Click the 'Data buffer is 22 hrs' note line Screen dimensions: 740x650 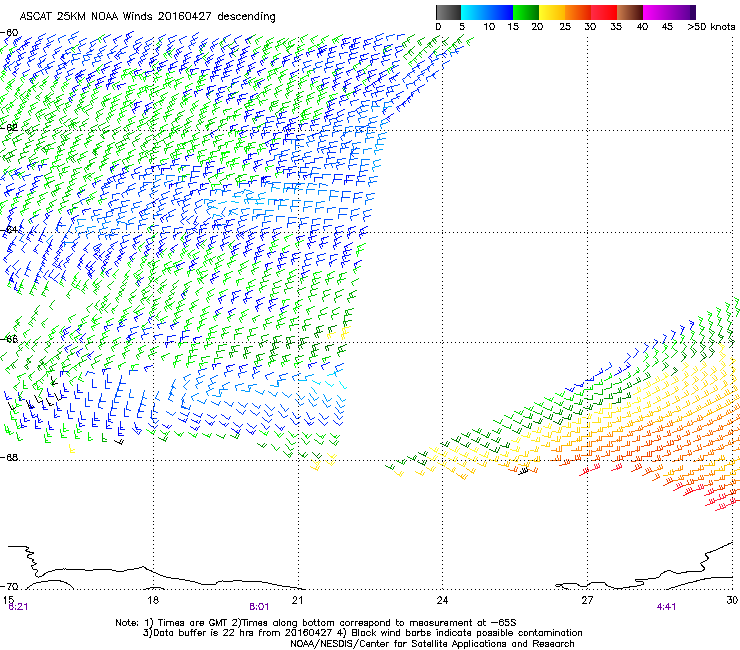point(363,633)
